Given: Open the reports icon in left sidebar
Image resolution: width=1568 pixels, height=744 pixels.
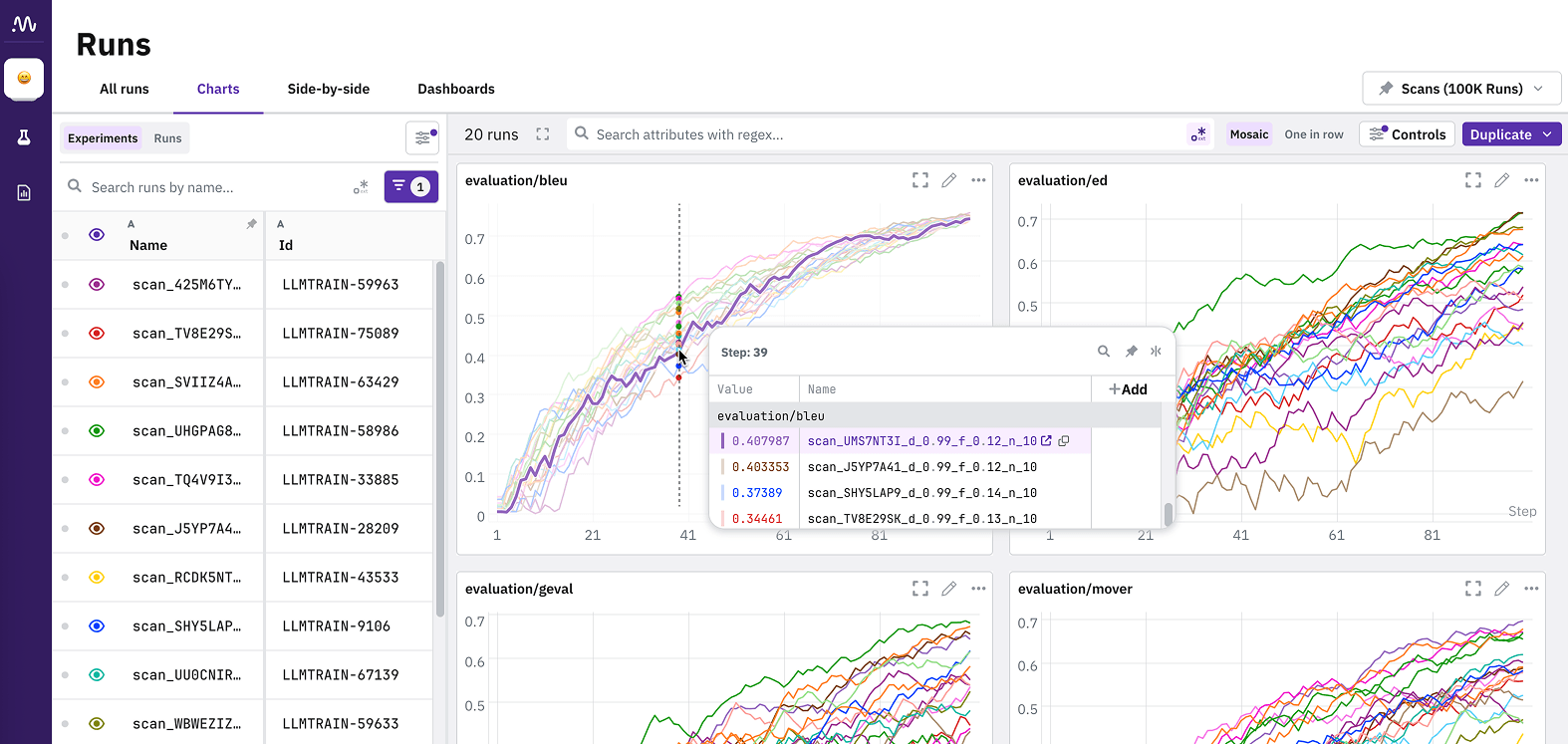Looking at the screenshot, I should point(24,192).
